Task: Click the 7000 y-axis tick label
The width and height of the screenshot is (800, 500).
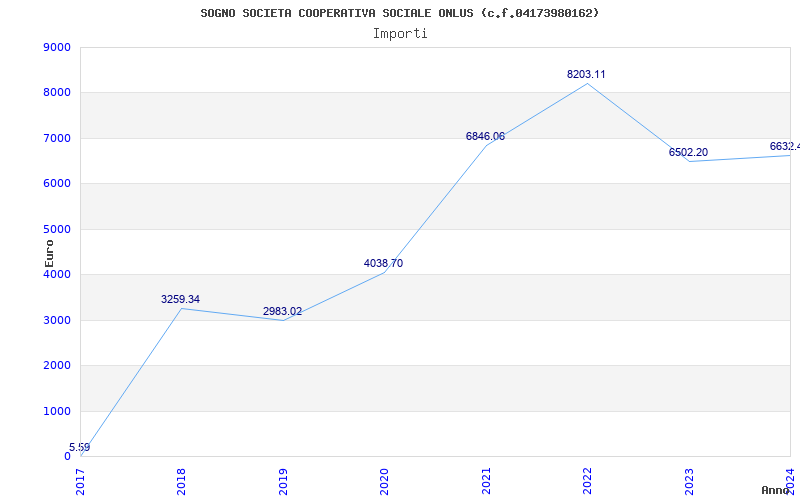Action: [57, 138]
